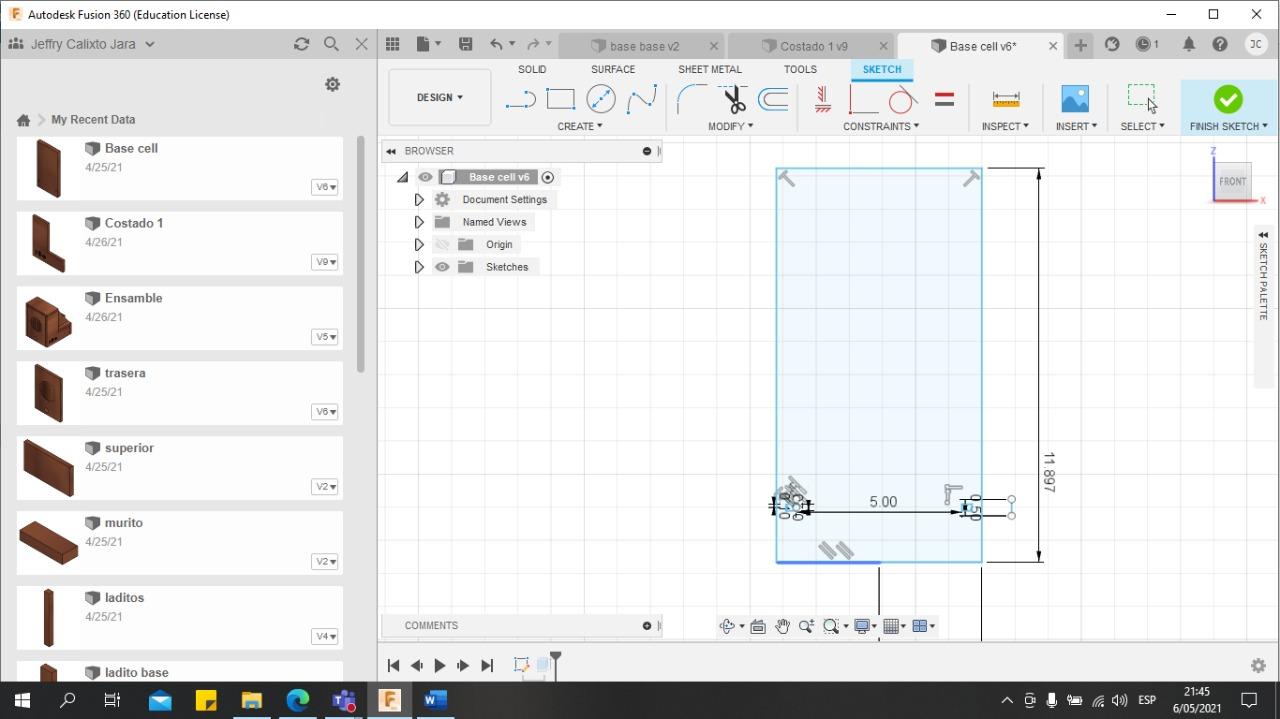Undo the last action
The image size is (1280, 719).
click(x=496, y=44)
